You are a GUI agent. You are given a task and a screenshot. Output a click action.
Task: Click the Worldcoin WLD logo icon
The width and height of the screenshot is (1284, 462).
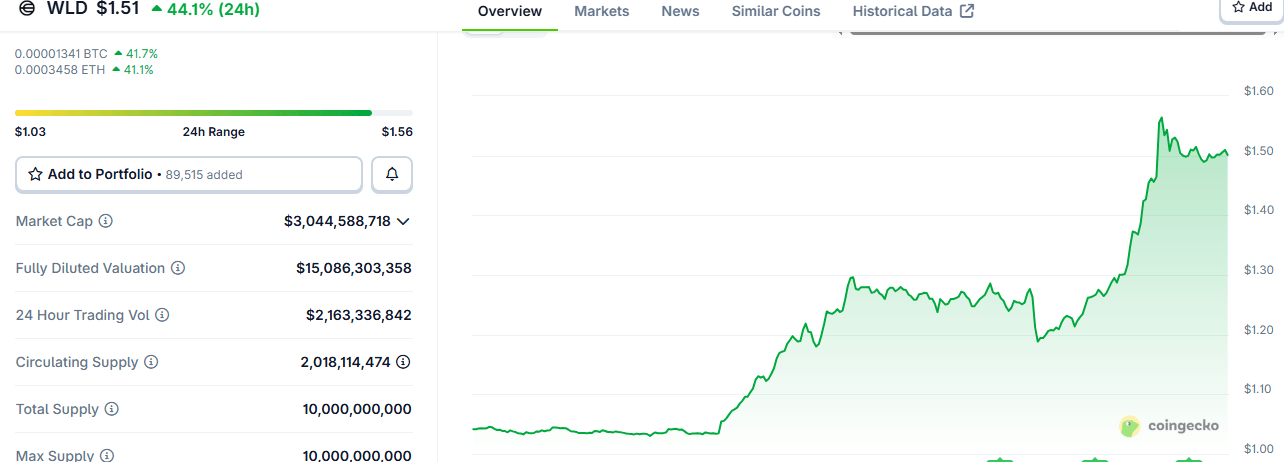[27, 8]
